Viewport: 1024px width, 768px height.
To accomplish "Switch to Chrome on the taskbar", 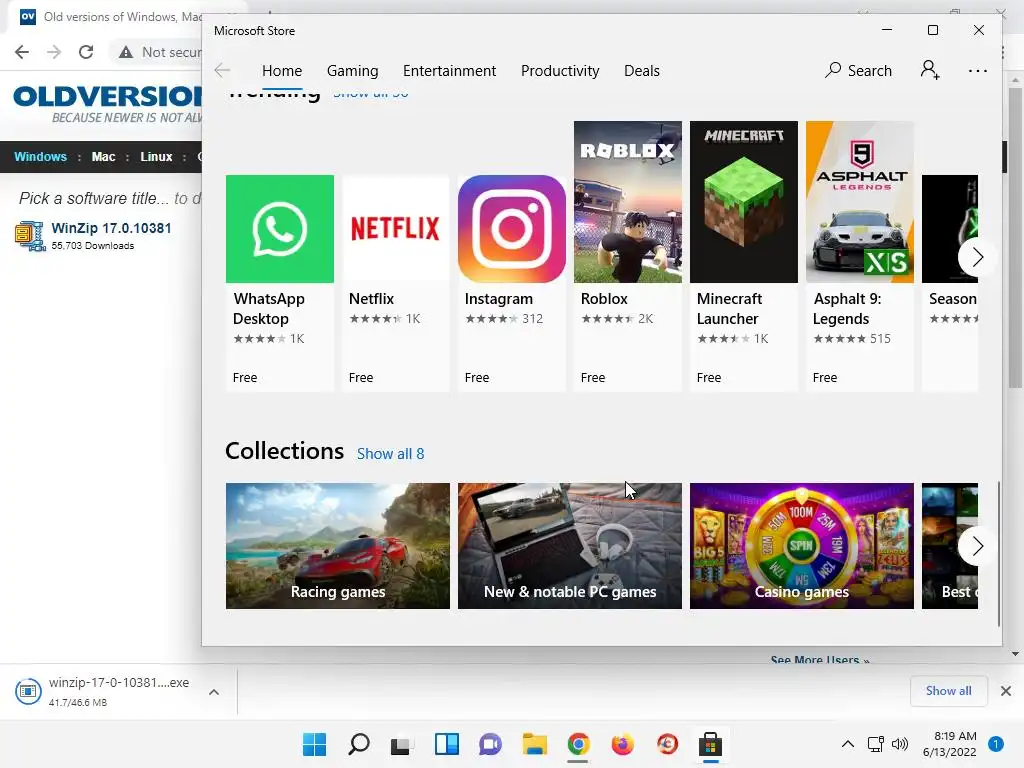I will click(x=578, y=744).
